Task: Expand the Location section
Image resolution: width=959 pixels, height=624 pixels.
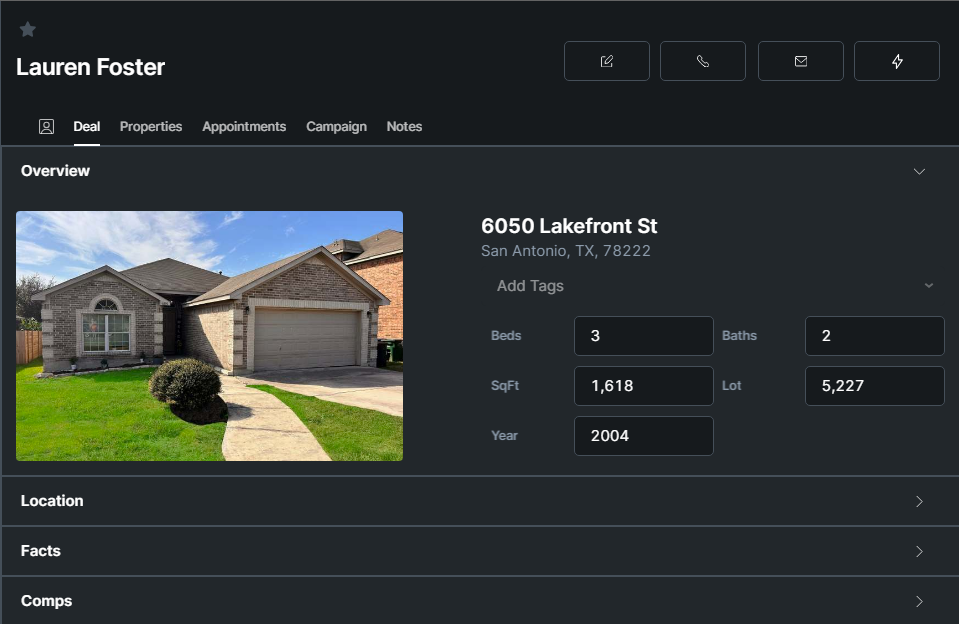Action: point(919,502)
